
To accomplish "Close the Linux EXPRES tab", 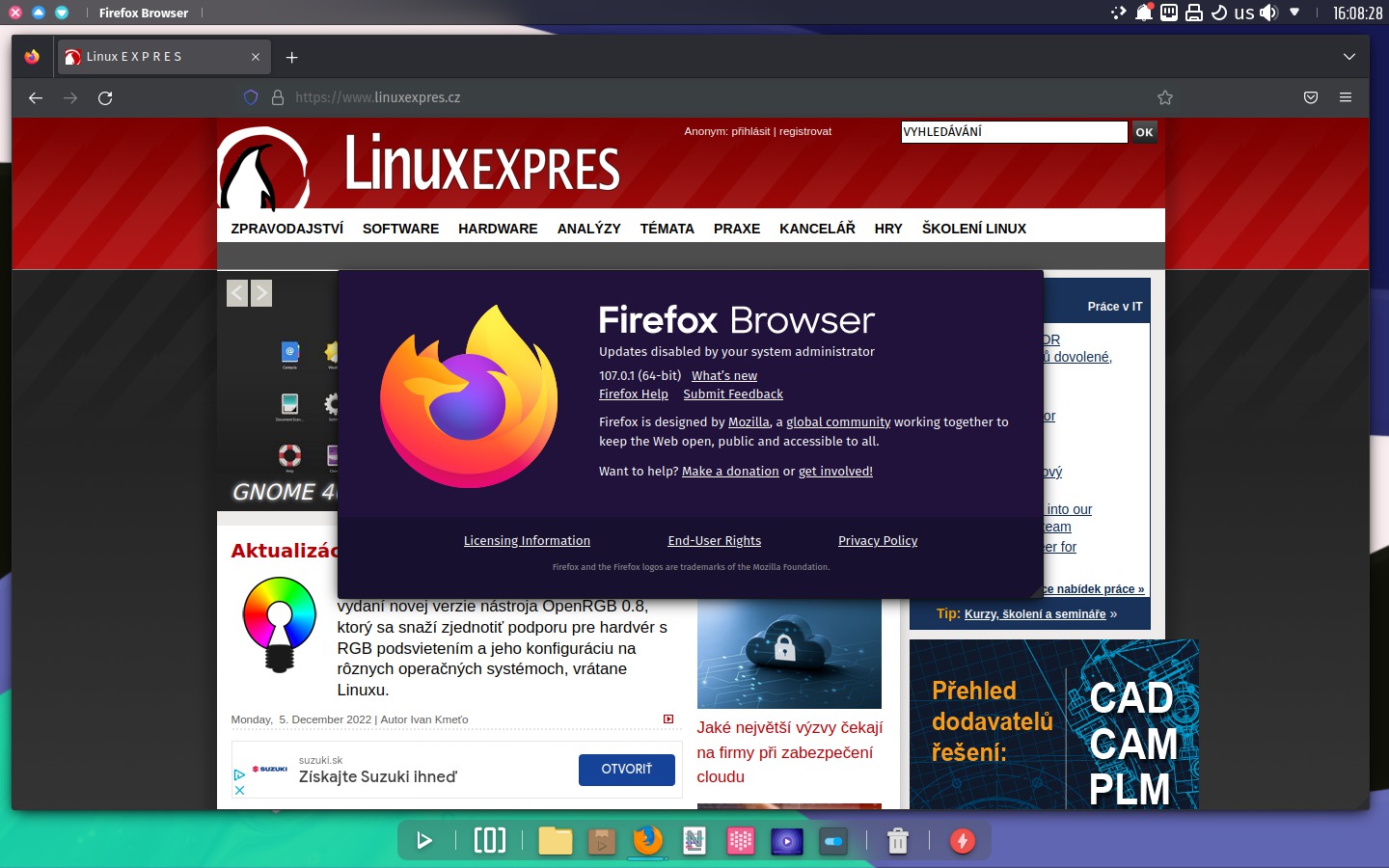I will point(256,57).
